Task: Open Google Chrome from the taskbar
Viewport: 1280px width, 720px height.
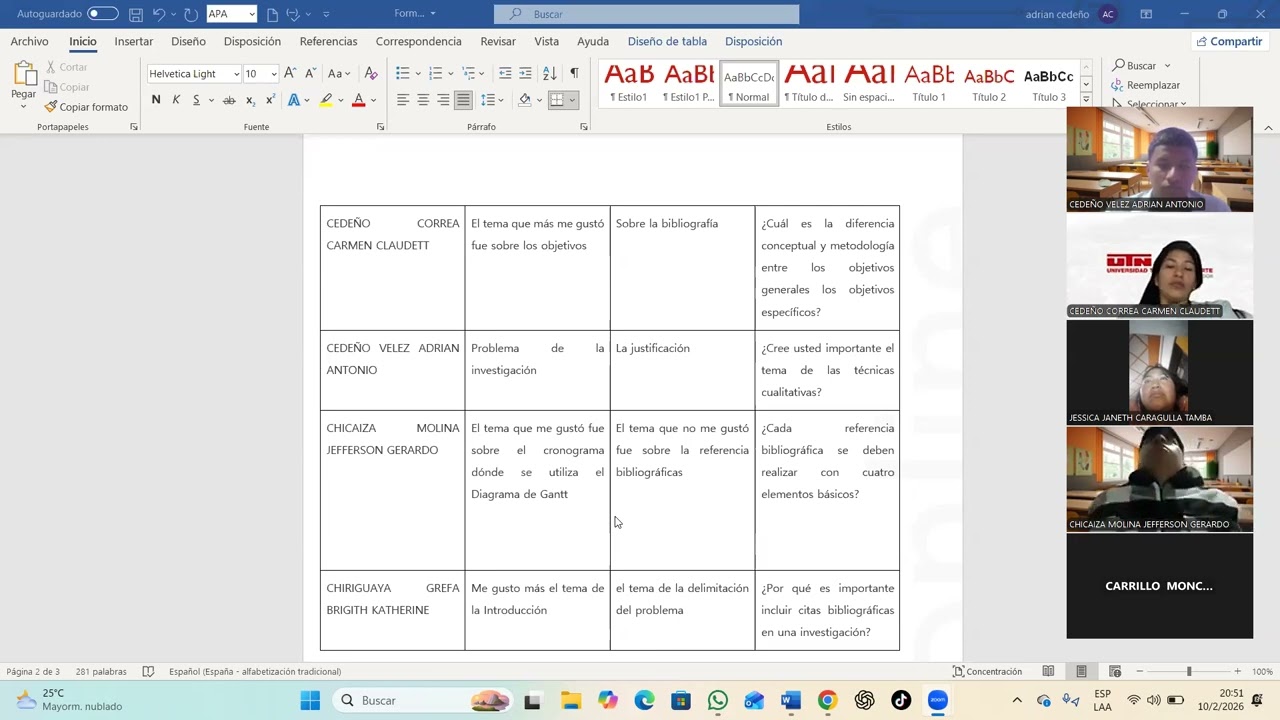Action: pyautogui.click(x=827, y=700)
